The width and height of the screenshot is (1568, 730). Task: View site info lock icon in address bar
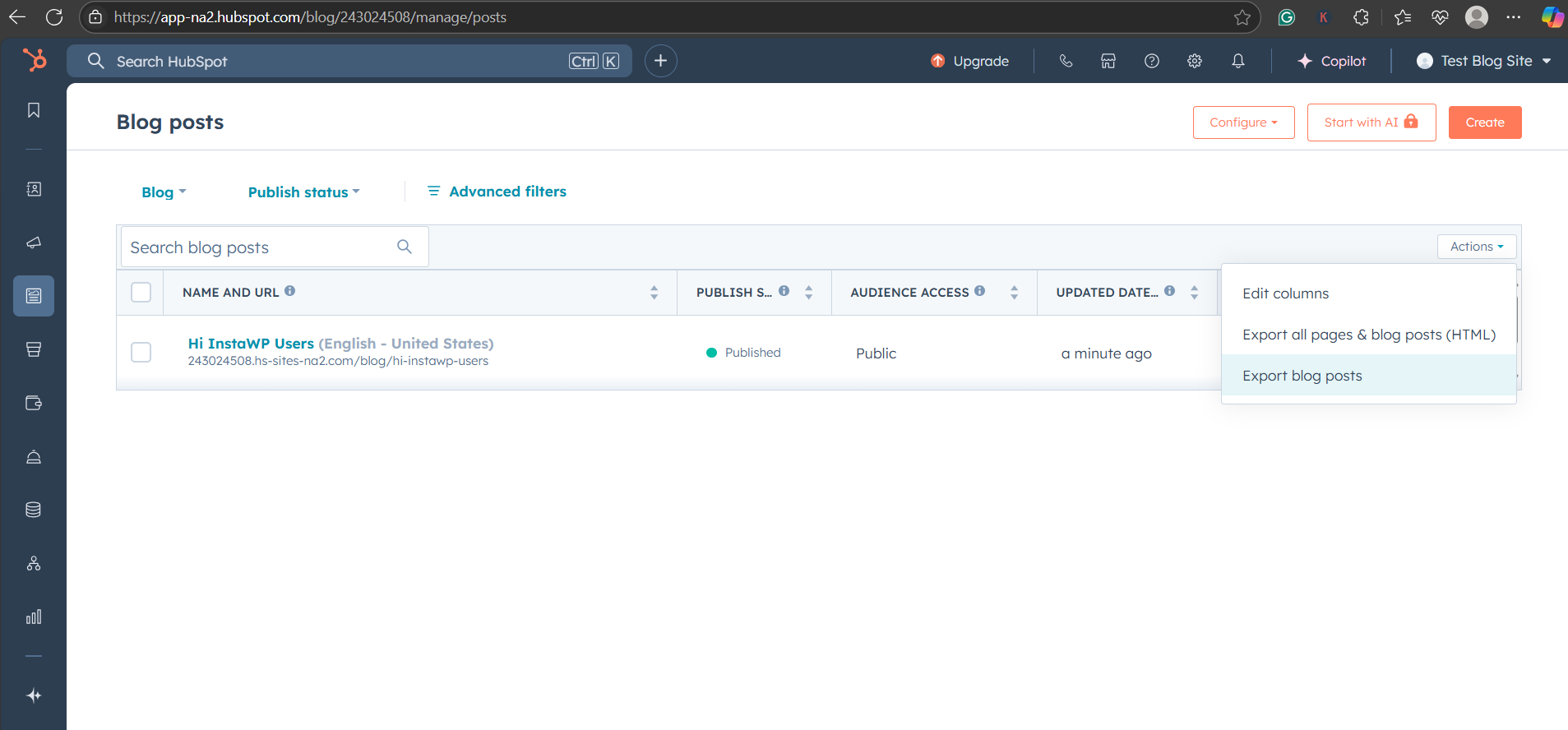pyautogui.click(x=95, y=17)
